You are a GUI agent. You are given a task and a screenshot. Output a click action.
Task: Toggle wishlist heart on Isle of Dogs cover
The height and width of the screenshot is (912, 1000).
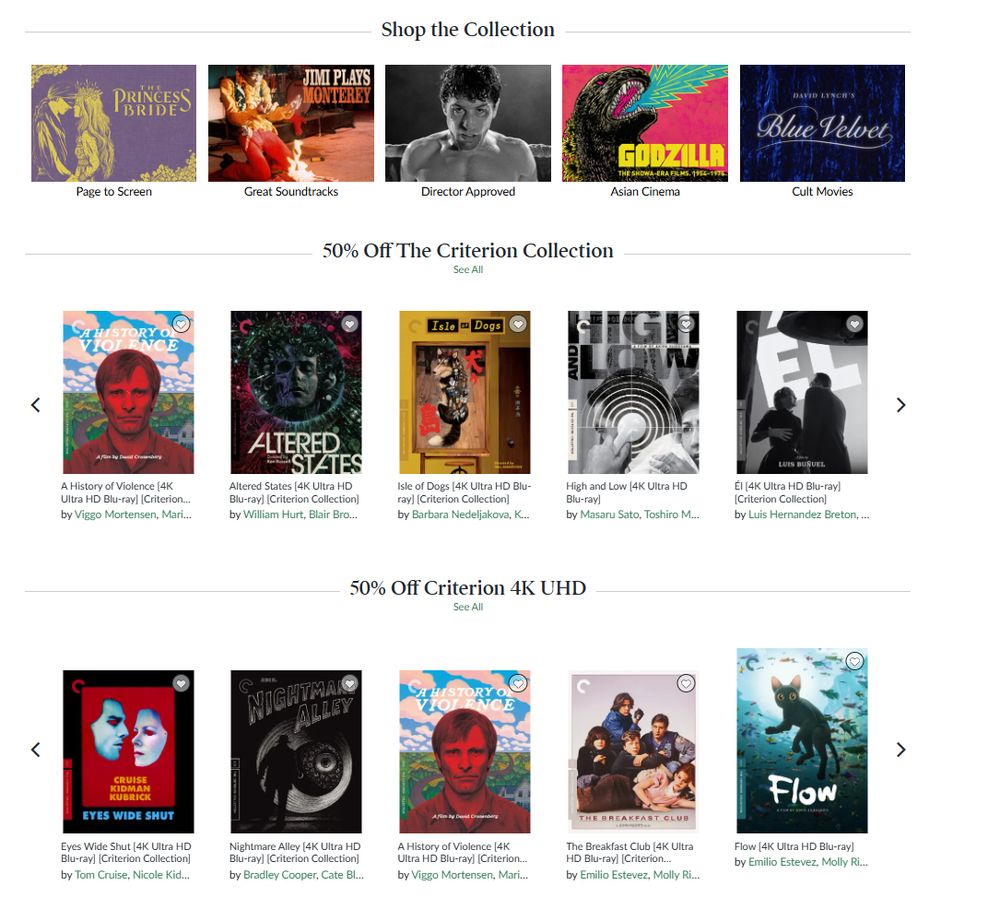point(518,324)
